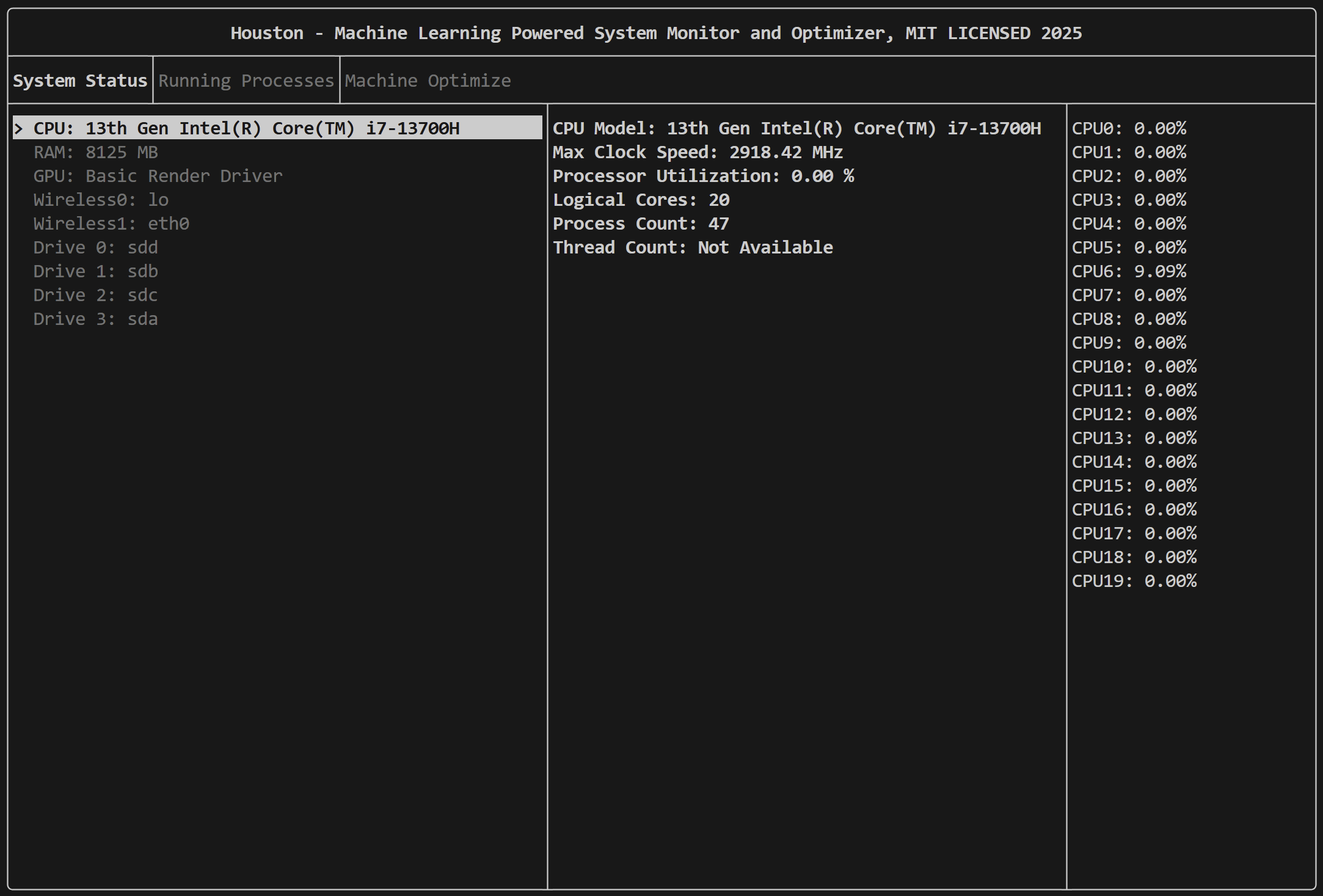This screenshot has height=896, width=1323.
Task: Choose GPU: Basic Render Driver item
Action: (158, 176)
